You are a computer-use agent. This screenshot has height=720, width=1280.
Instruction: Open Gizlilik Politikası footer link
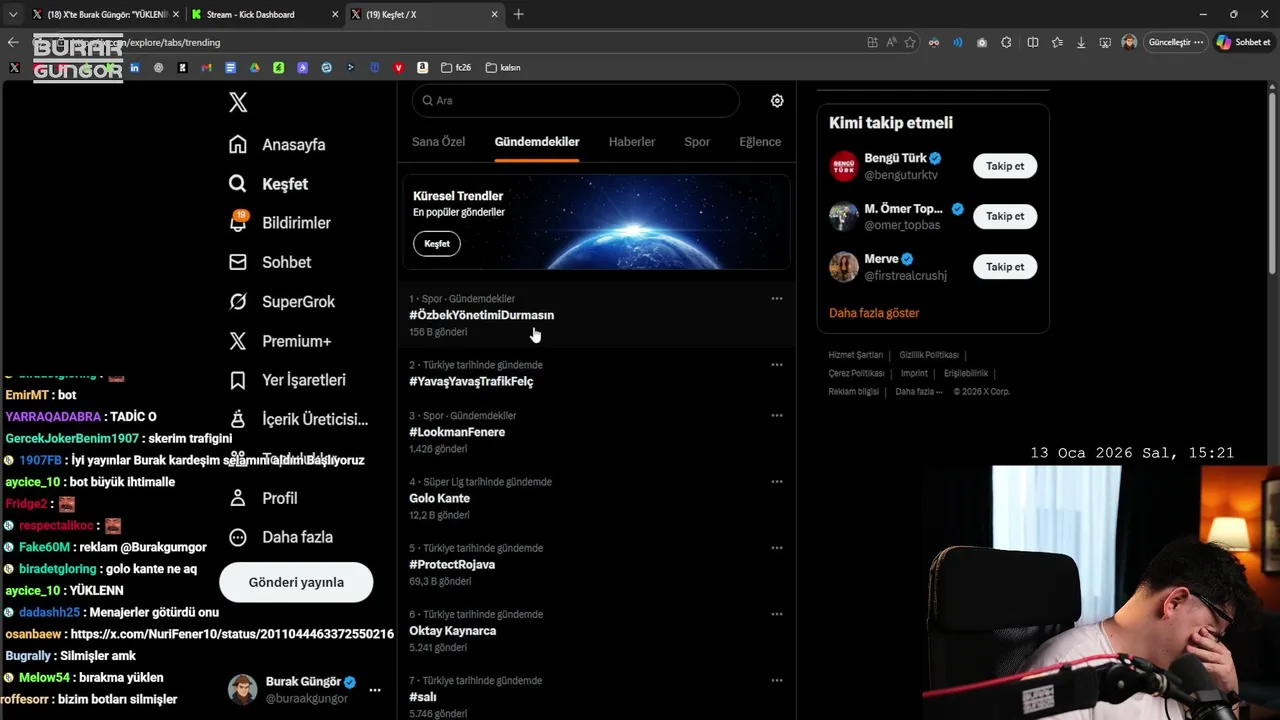929,355
